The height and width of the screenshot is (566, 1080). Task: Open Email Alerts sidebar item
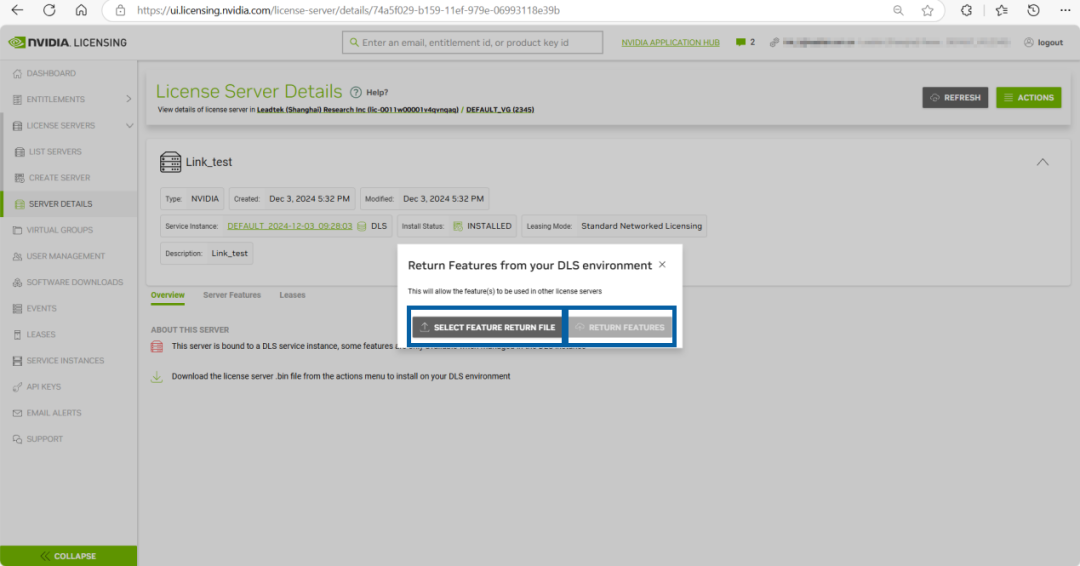click(54, 413)
